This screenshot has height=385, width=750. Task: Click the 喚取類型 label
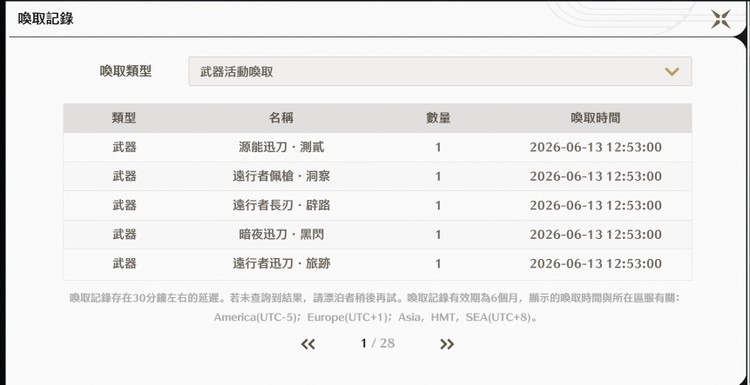(x=126, y=72)
